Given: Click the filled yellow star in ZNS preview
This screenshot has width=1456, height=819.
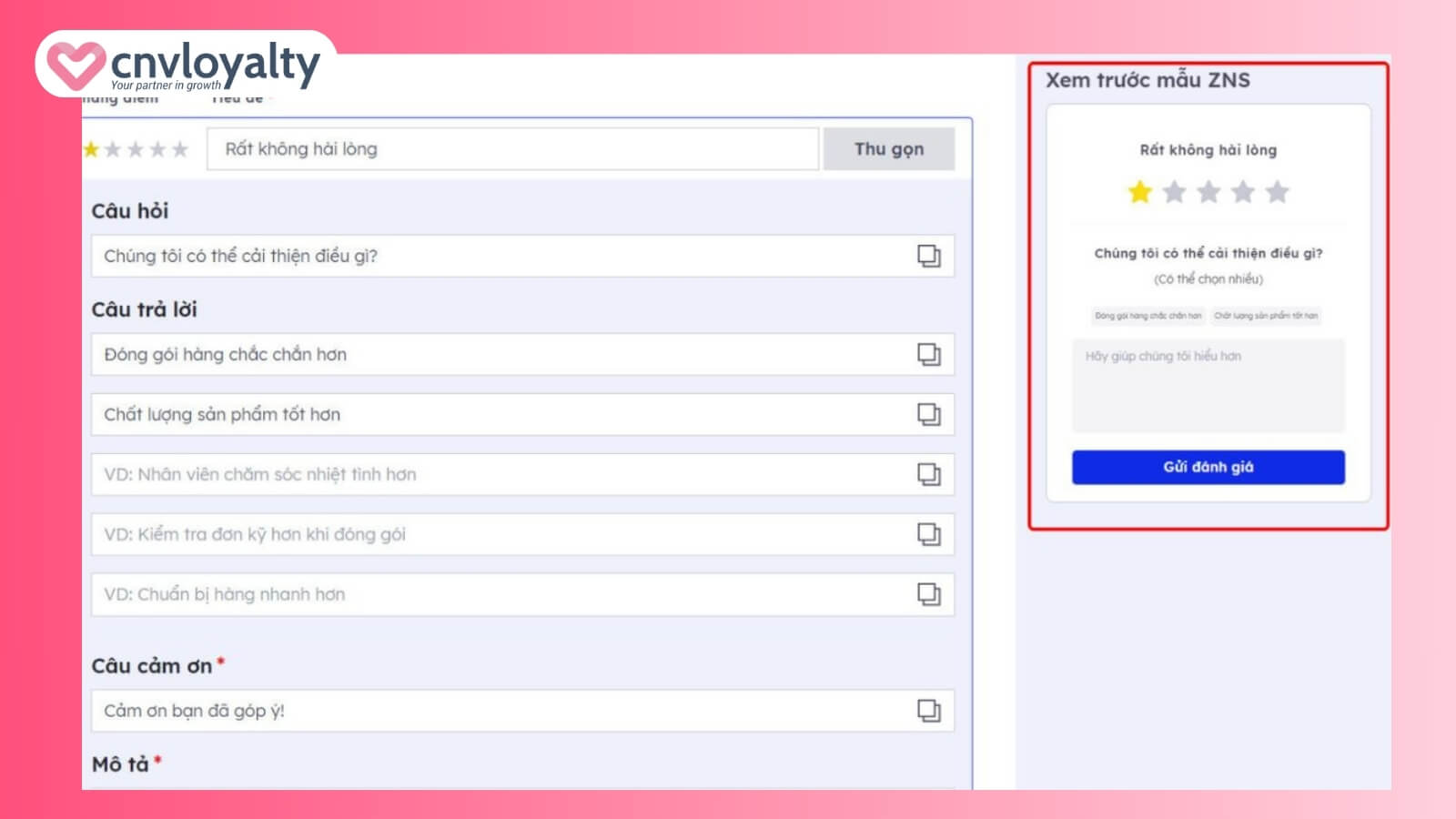Looking at the screenshot, I should [x=1139, y=192].
